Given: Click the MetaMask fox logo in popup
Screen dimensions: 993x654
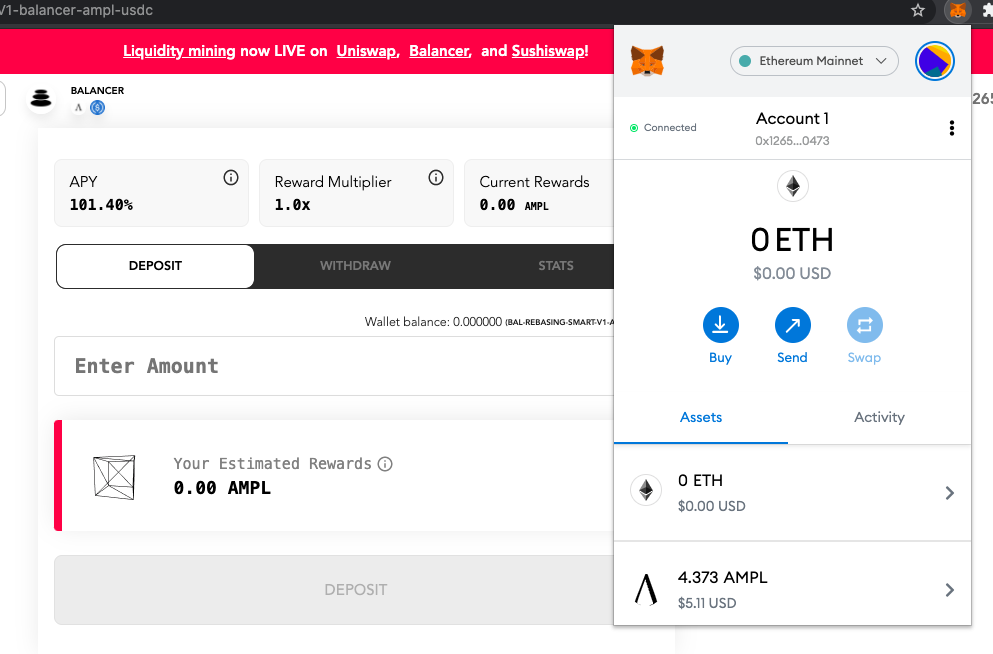Looking at the screenshot, I should click(x=647, y=61).
